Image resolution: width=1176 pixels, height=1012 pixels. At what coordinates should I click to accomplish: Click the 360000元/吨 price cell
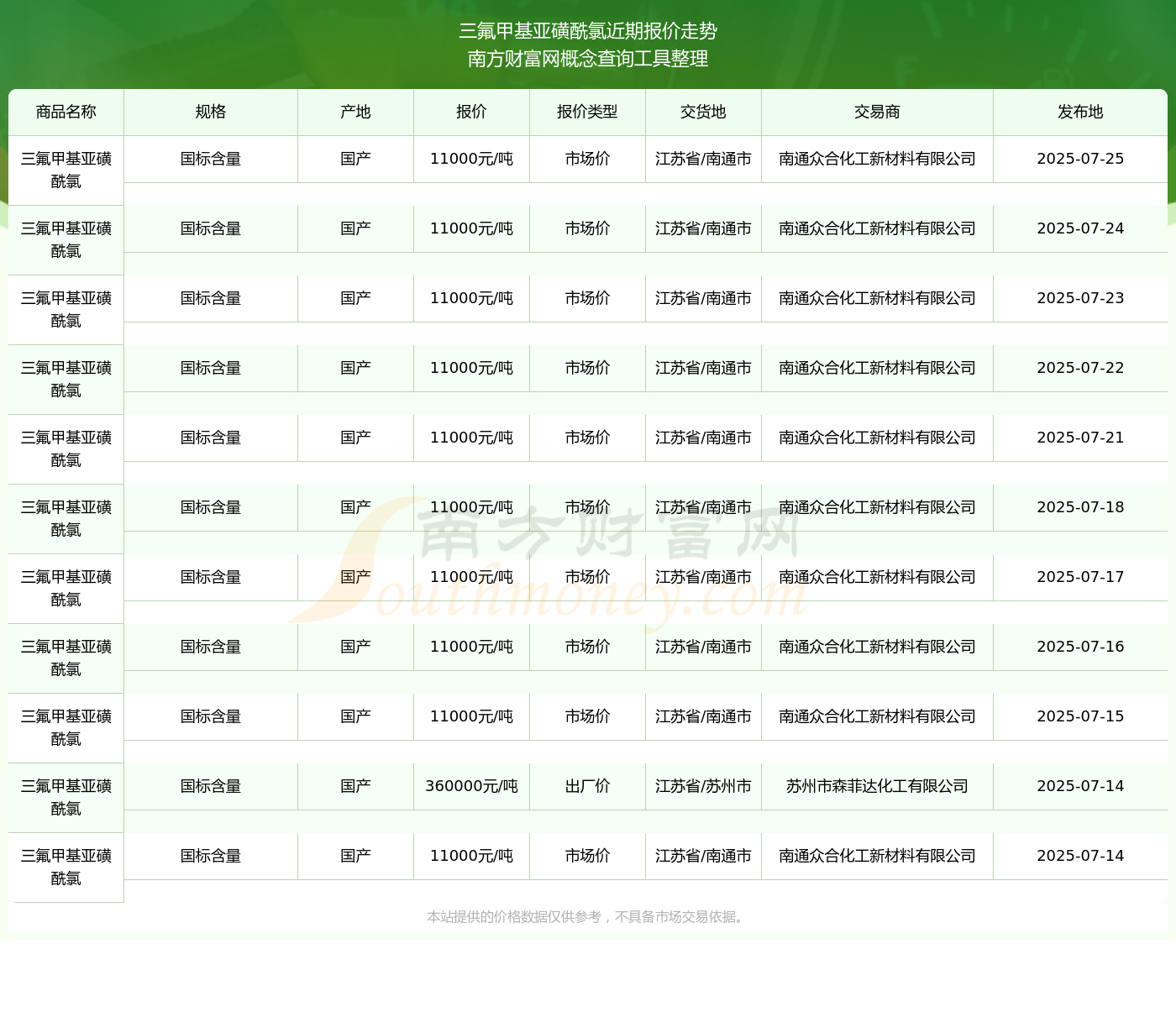(x=472, y=786)
